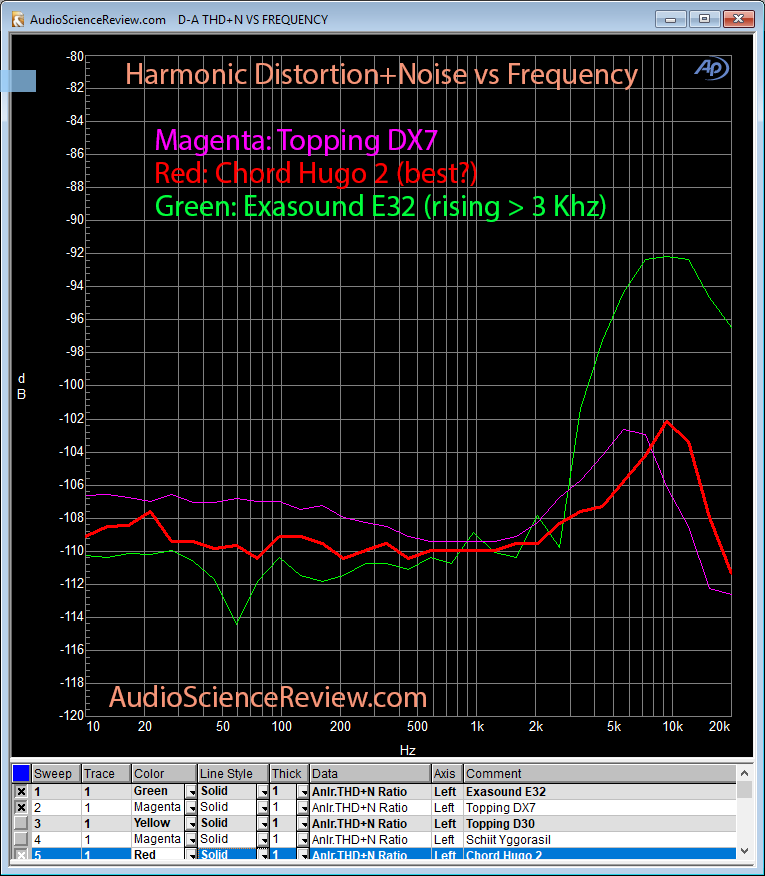Open thickness dropdown for Schiit Yggorasil row
This screenshot has height=876, width=765.
[303, 839]
